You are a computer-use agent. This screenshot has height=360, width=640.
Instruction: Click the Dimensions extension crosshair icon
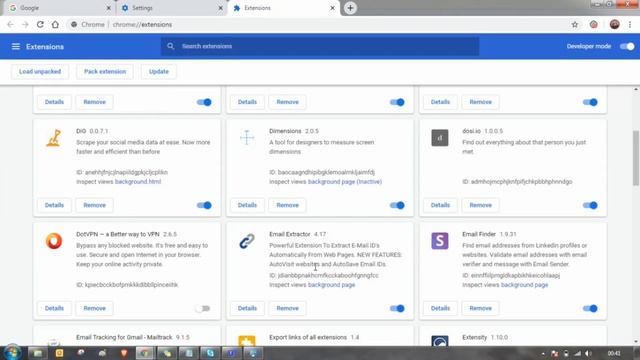pos(247,138)
